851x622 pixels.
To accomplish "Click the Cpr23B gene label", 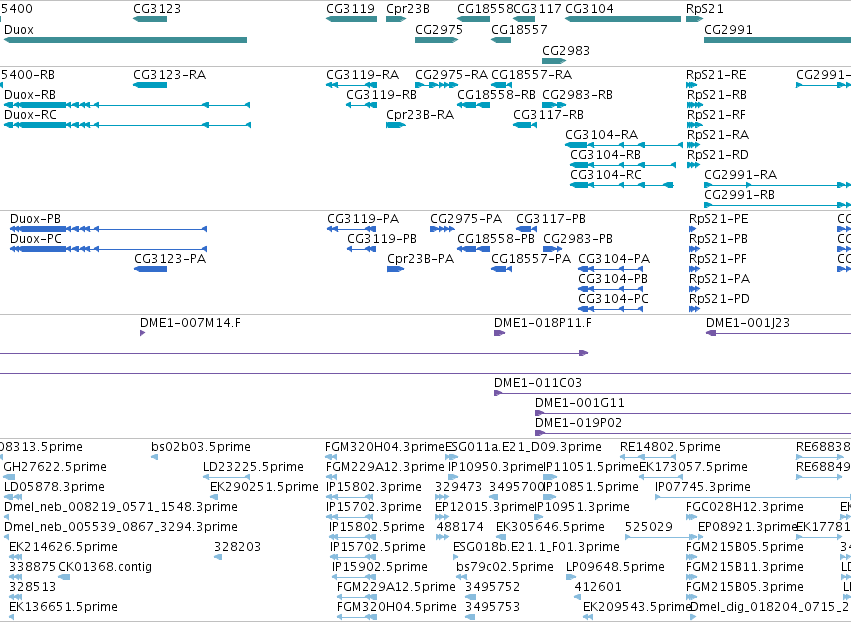I will [408, 9].
